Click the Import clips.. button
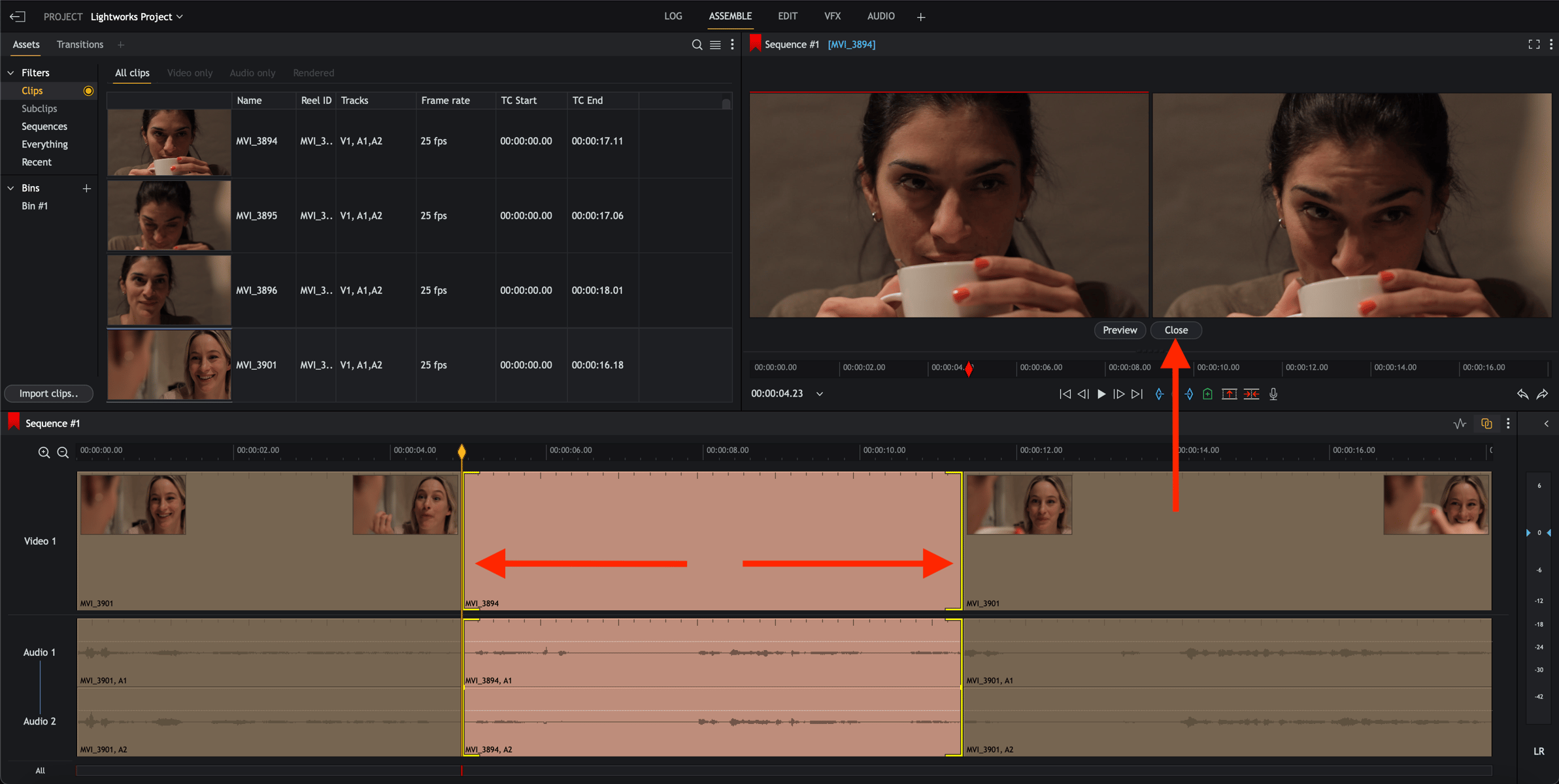Viewport: 1559px width, 784px height. (48, 393)
